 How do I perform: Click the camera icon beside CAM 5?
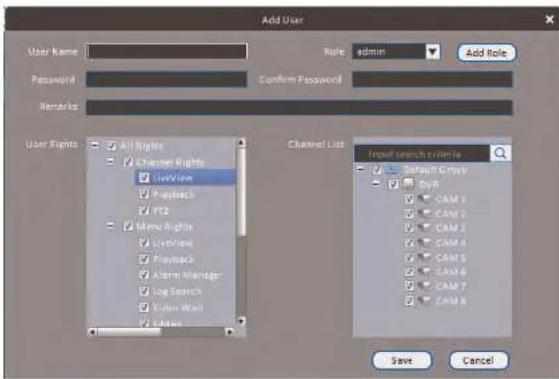click(x=424, y=257)
